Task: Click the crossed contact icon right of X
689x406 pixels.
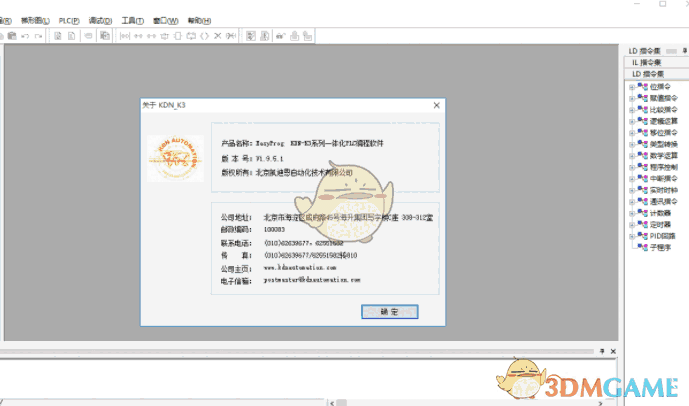Action: 231,36
